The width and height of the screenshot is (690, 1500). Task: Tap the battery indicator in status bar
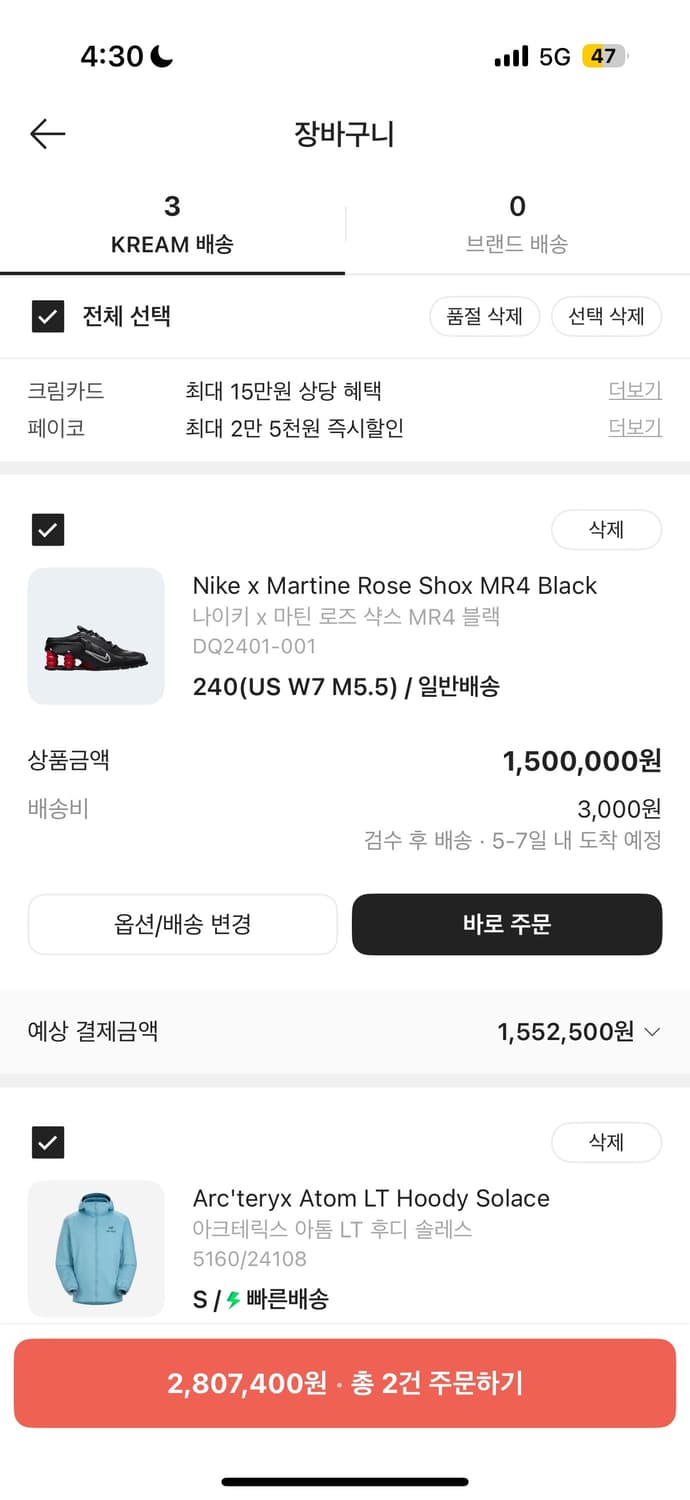pos(604,56)
